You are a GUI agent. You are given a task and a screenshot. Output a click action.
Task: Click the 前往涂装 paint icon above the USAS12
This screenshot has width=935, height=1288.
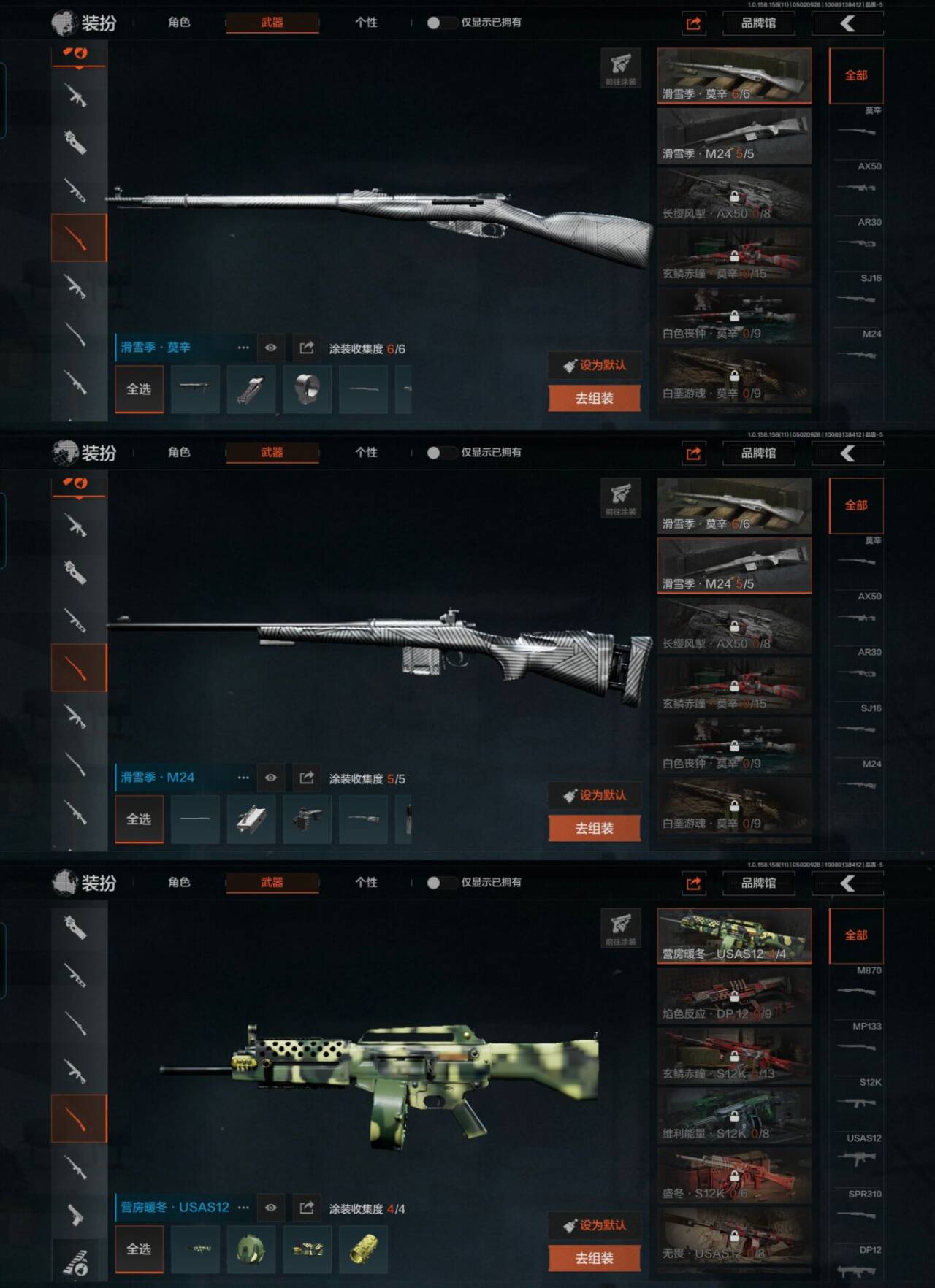click(x=620, y=927)
